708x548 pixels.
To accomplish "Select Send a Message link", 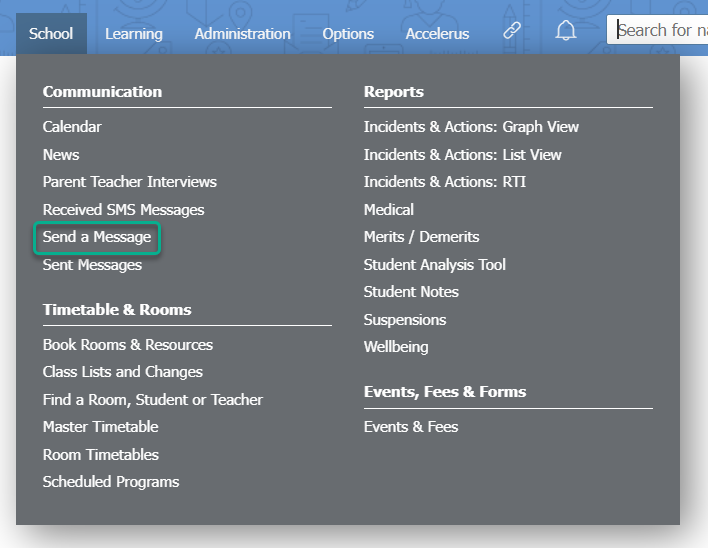I will [97, 237].
